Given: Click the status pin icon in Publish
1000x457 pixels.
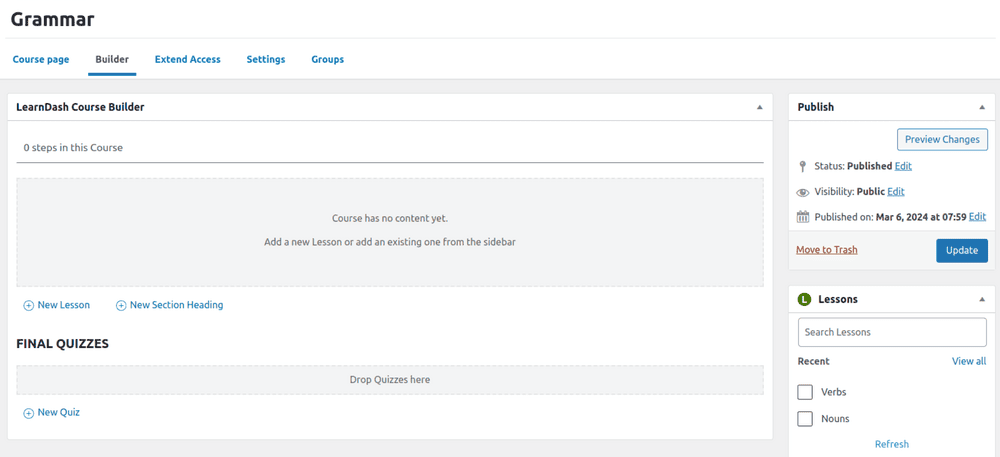Looking at the screenshot, I should point(803,167).
